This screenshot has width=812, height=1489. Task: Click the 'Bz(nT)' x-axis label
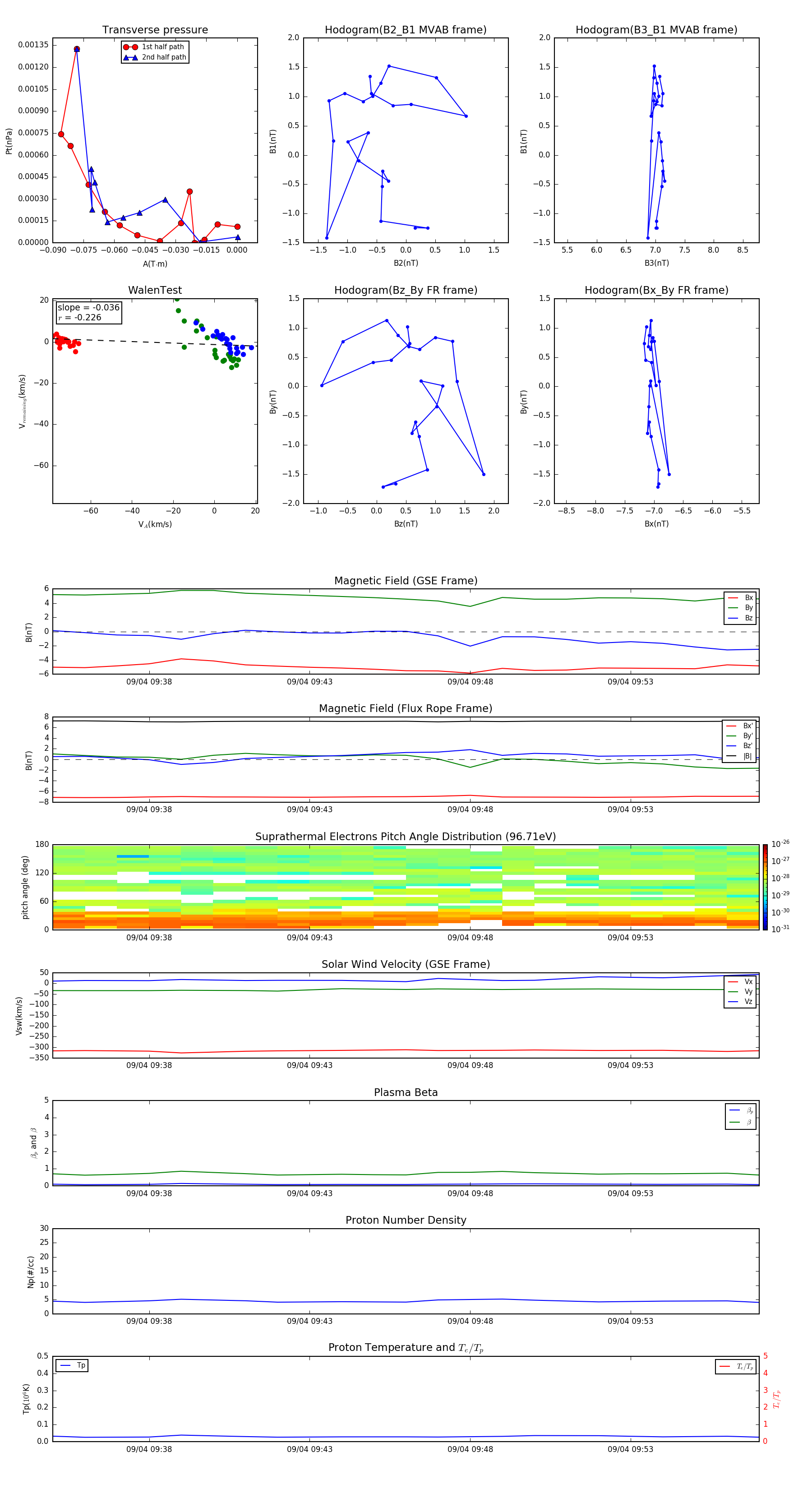pos(406,524)
